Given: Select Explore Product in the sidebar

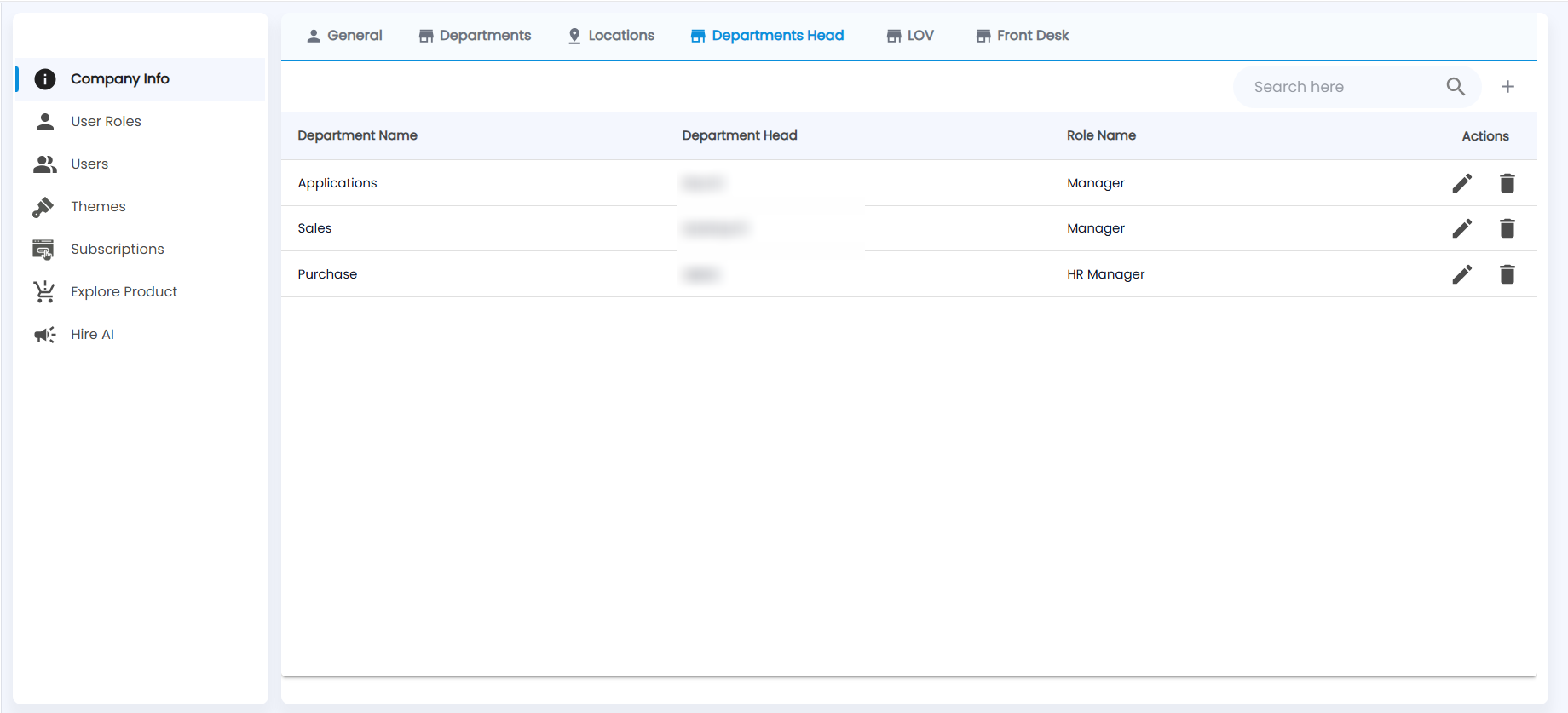Looking at the screenshot, I should click(x=141, y=292).
